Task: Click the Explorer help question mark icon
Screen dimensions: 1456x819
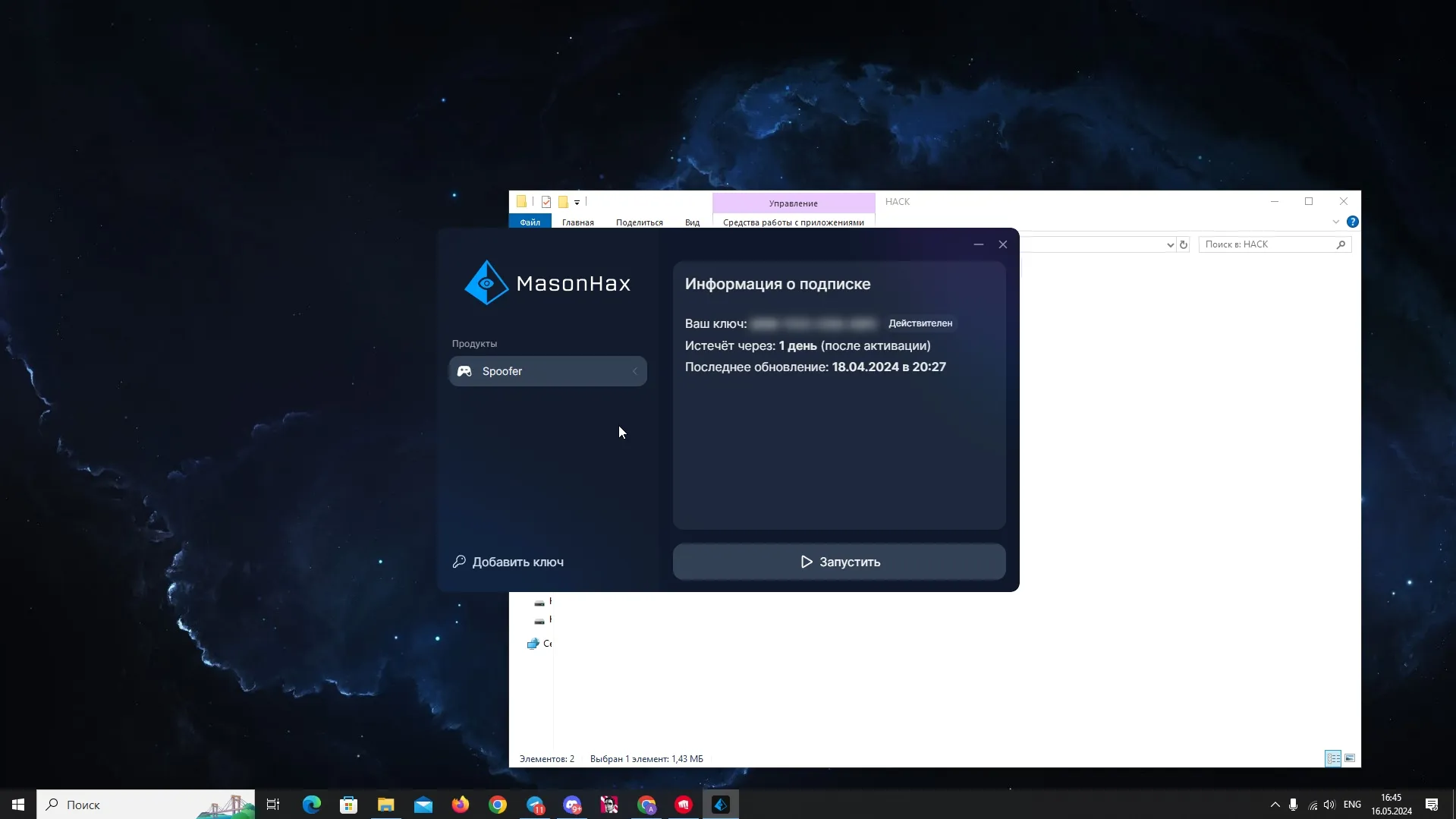Action: pyautogui.click(x=1352, y=222)
